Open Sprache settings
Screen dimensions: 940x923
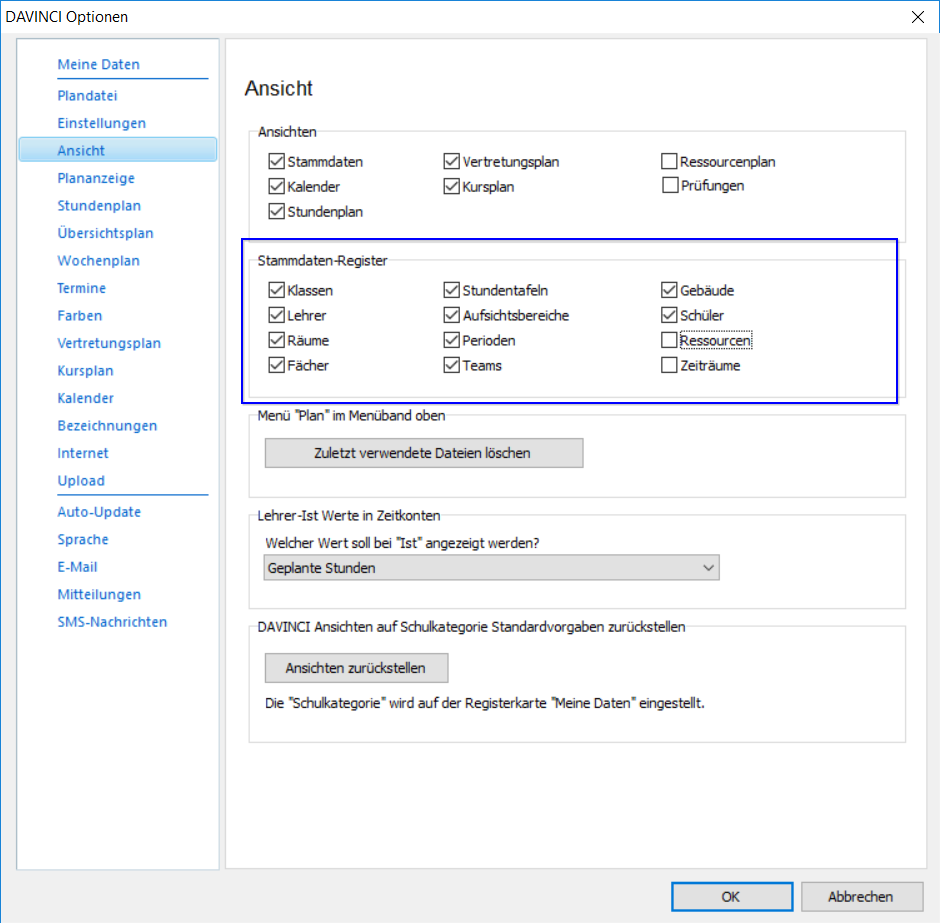pos(83,540)
